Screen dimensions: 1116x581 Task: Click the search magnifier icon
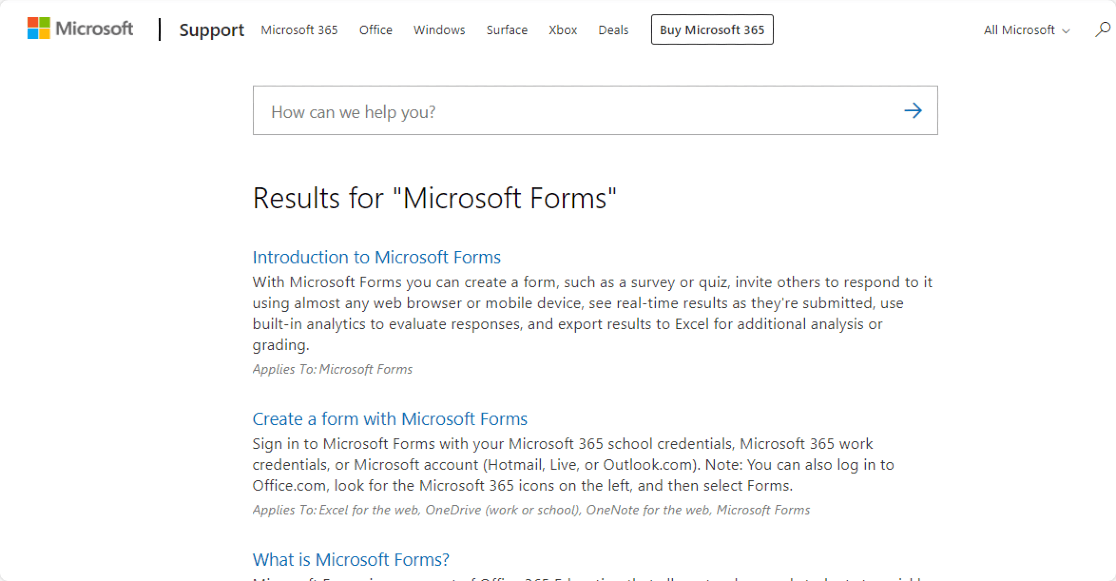pos(1102,30)
